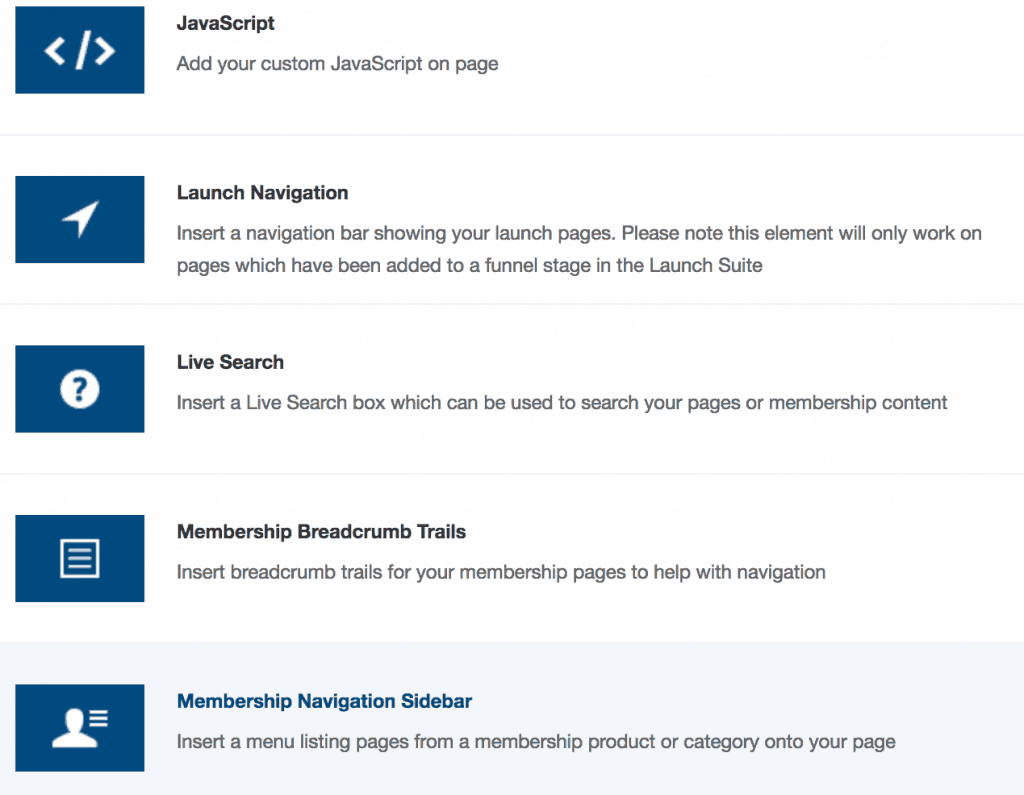The width and height of the screenshot is (1024, 795).
Task: Open the Membership Navigation Sidebar title link
Action: (324, 702)
